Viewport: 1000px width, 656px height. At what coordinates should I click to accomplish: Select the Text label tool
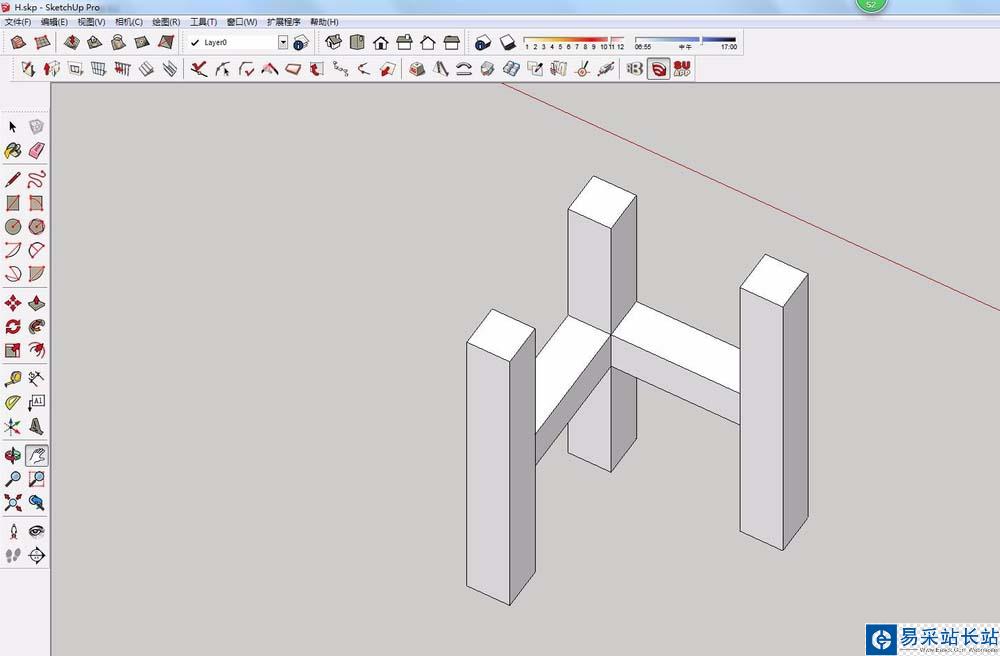36,402
